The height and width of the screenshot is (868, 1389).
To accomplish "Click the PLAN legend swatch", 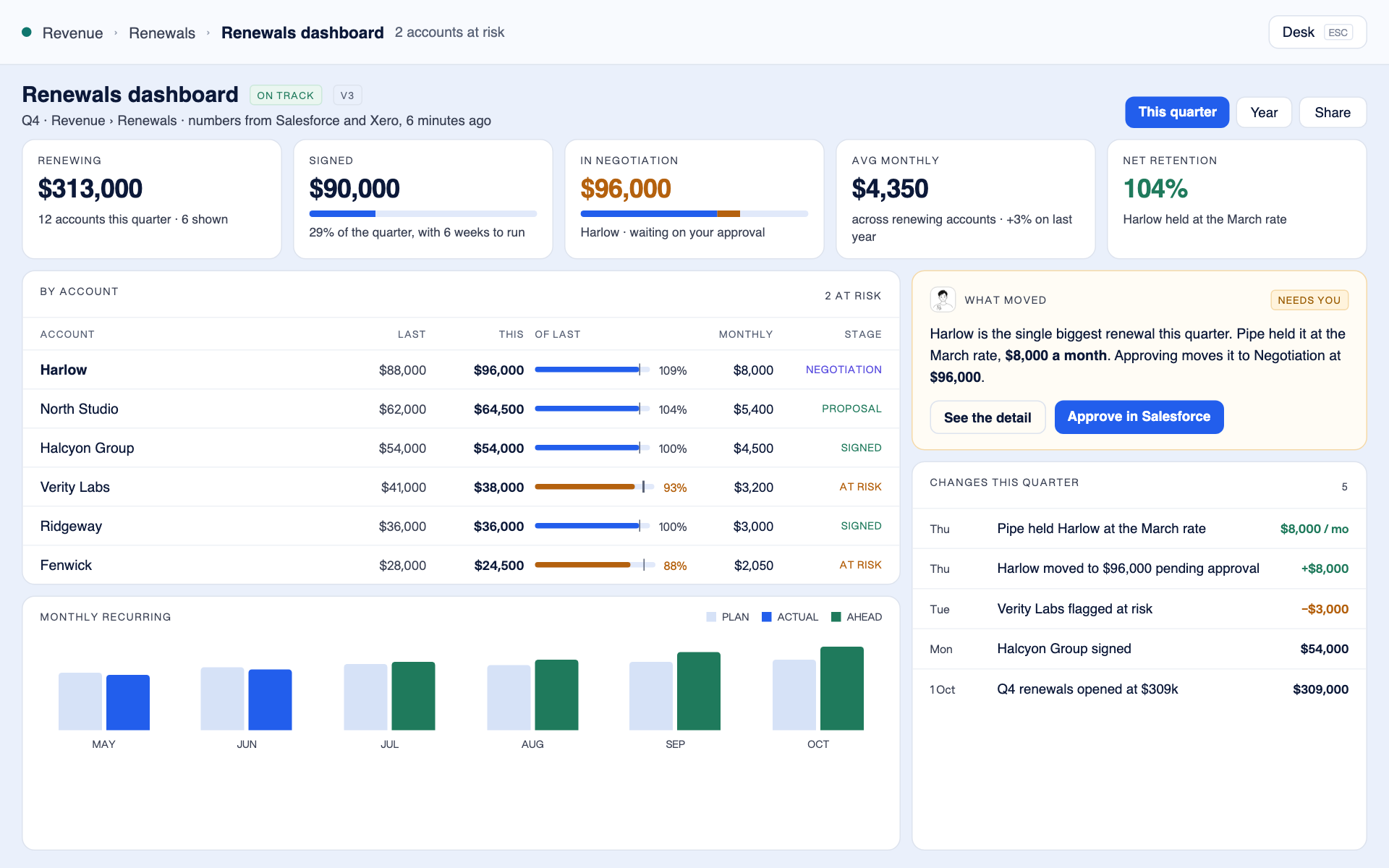I will click(711, 617).
